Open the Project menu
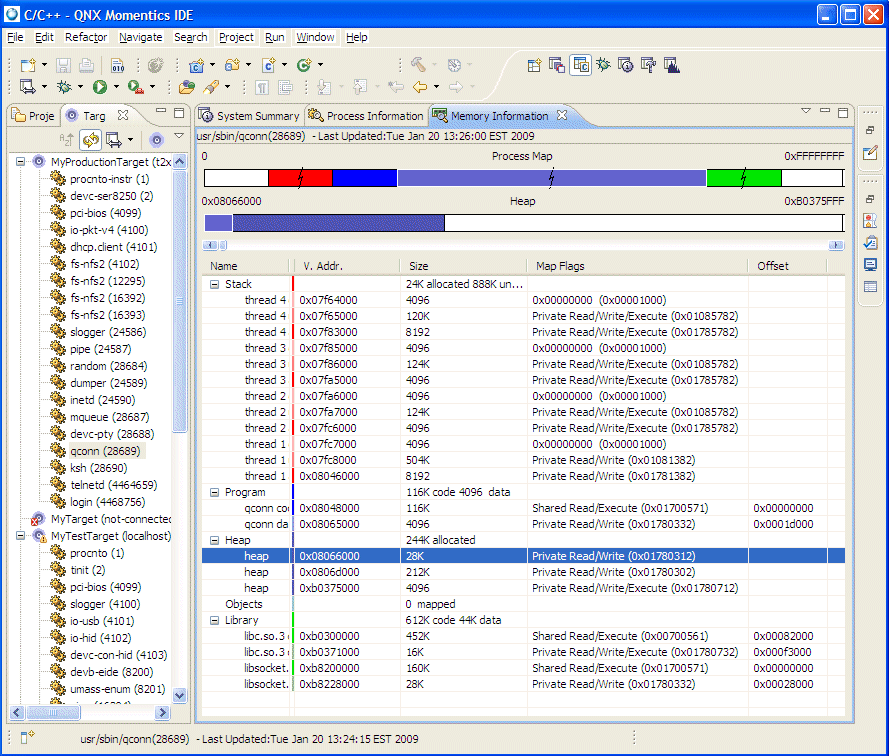This screenshot has width=889, height=756. pyautogui.click(x=236, y=37)
